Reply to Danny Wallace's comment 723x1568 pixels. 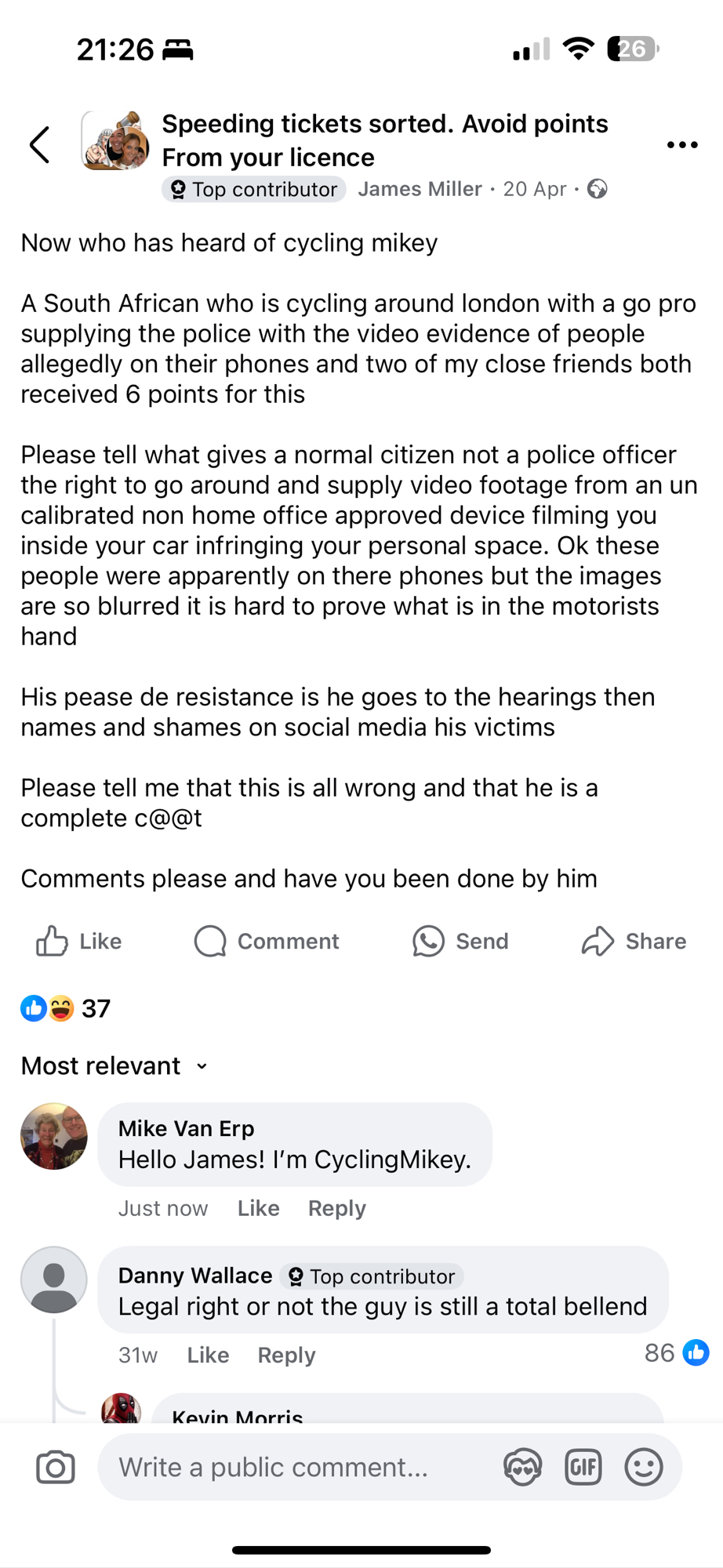click(x=286, y=1355)
